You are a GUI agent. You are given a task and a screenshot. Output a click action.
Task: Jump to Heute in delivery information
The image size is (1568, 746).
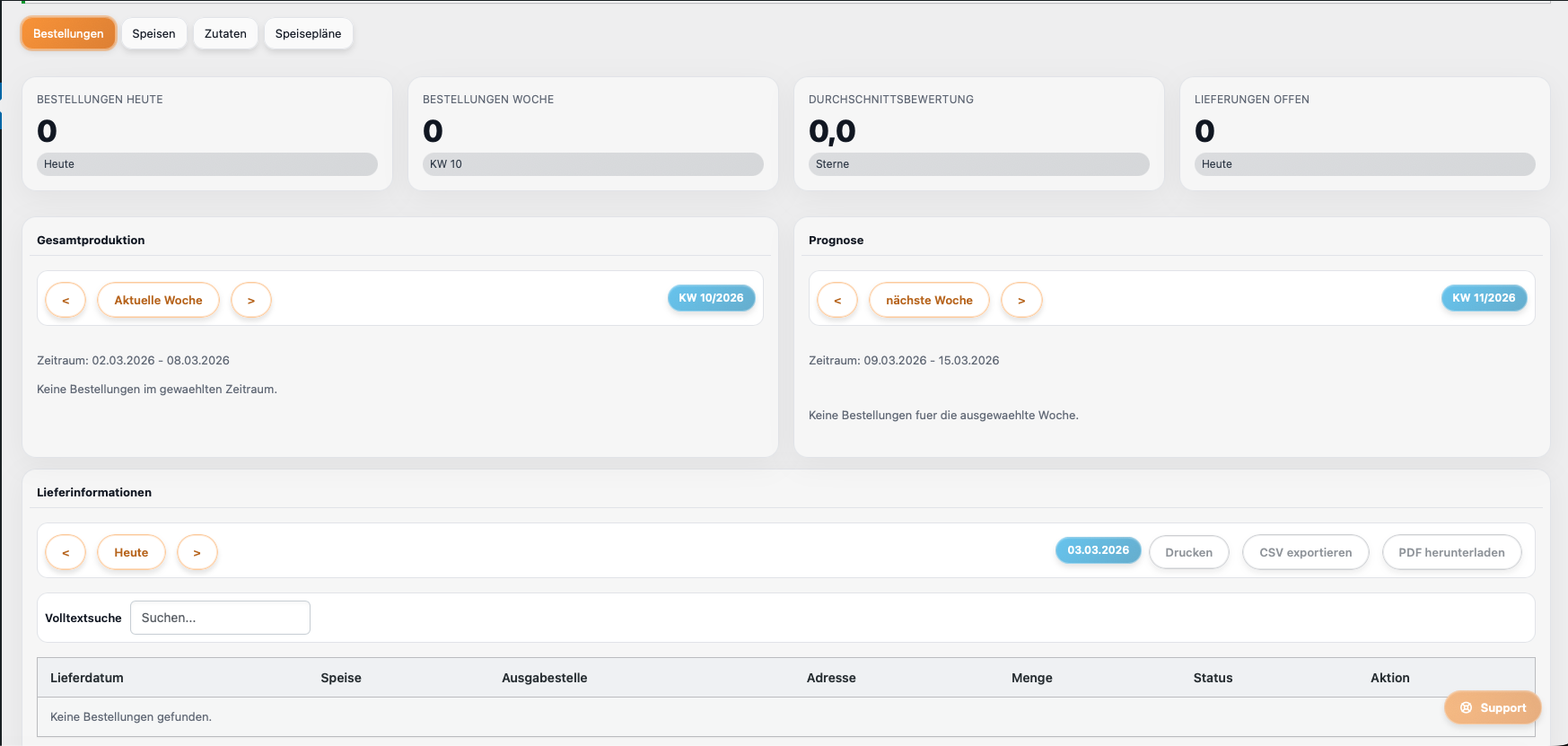[131, 552]
